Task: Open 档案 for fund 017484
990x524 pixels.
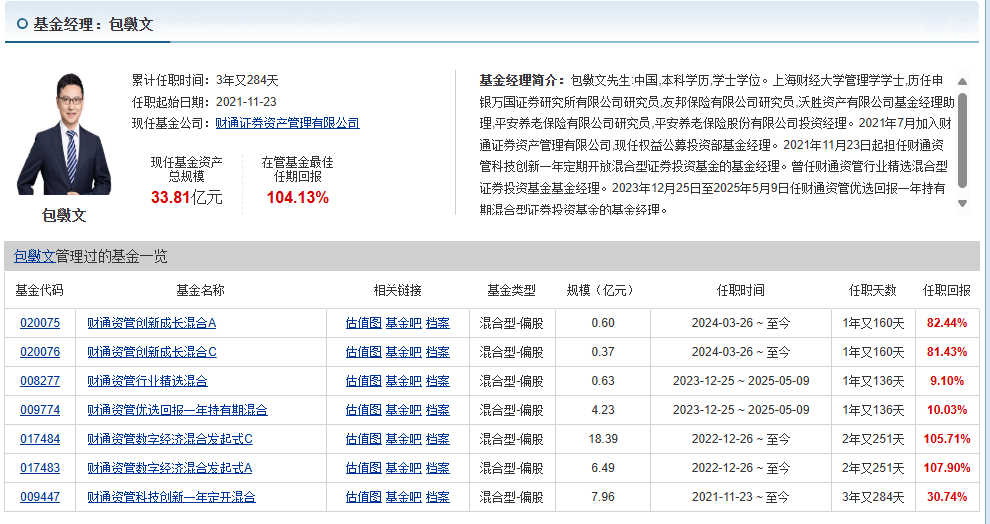Action: coord(438,439)
